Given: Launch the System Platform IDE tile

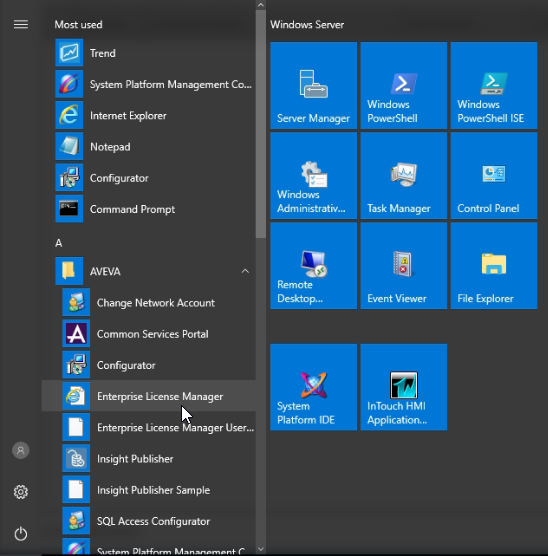Looking at the screenshot, I should [314, 387].
